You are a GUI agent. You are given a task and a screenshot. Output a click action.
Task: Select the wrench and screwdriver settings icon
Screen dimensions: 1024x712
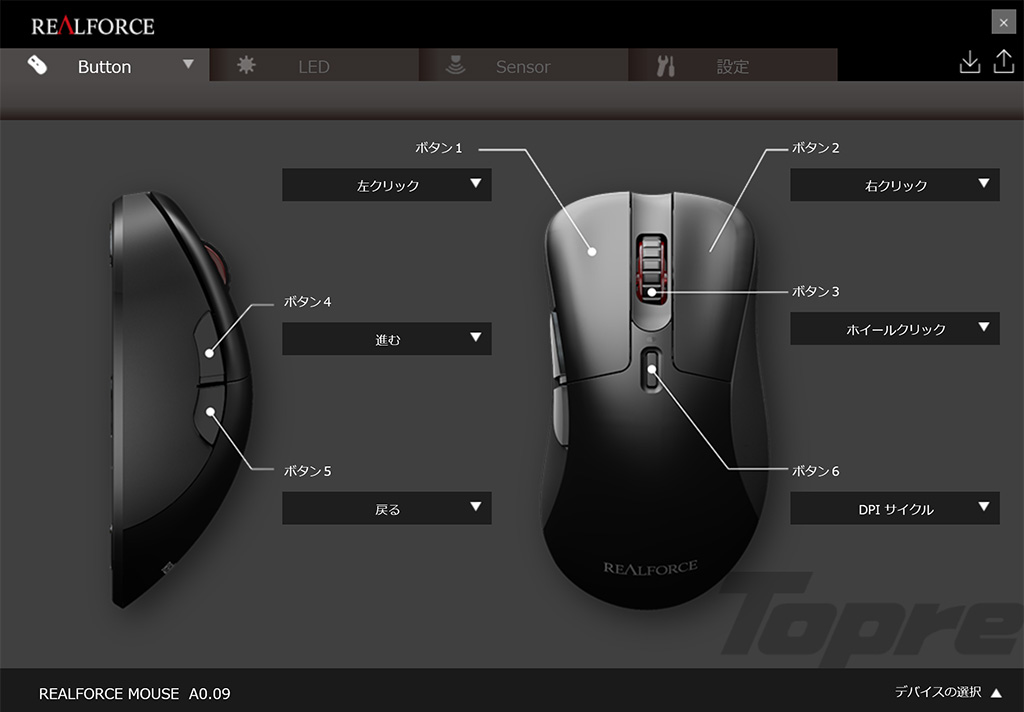(665, 66)
